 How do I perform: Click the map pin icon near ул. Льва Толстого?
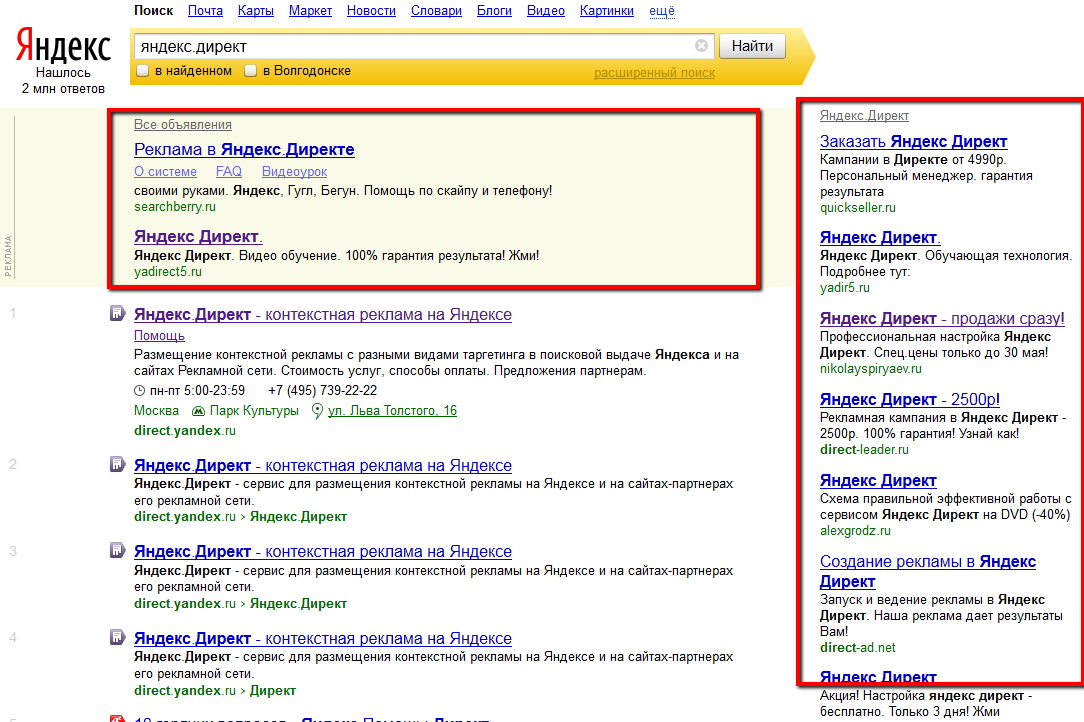(x=317, y=411)
